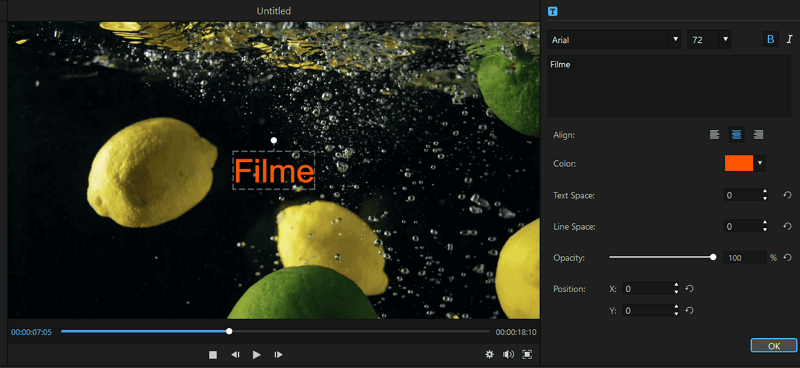
Task: Align text to the right
Action: (759, 135)
